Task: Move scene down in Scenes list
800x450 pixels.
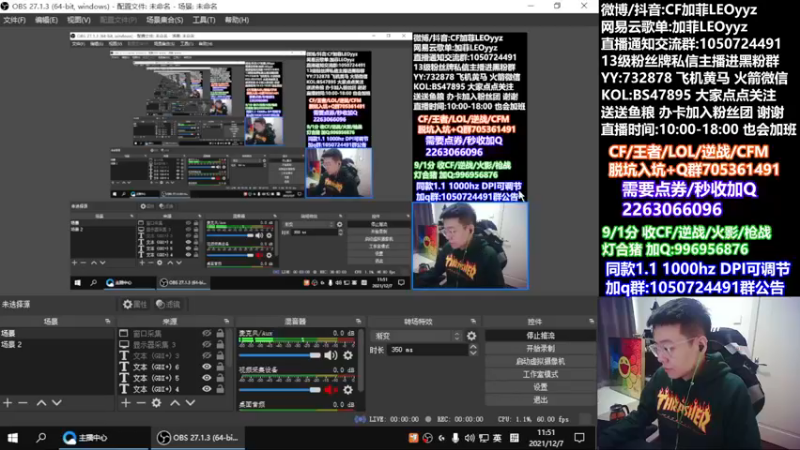Action: [57, 403]
